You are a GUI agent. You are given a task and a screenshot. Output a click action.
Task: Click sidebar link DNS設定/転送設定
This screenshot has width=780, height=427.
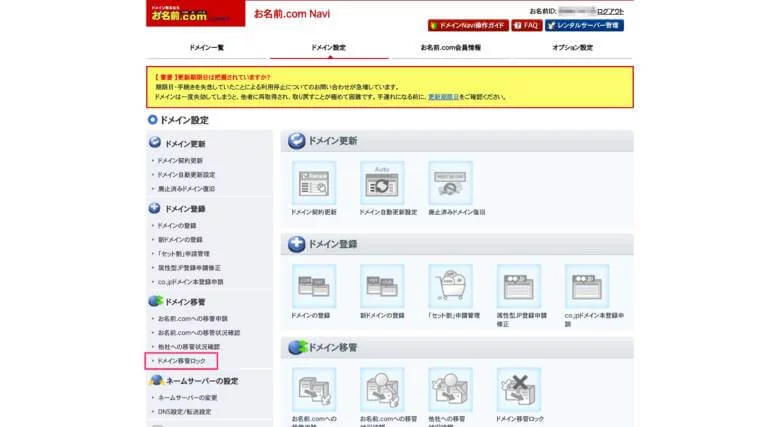coord(185,412)
